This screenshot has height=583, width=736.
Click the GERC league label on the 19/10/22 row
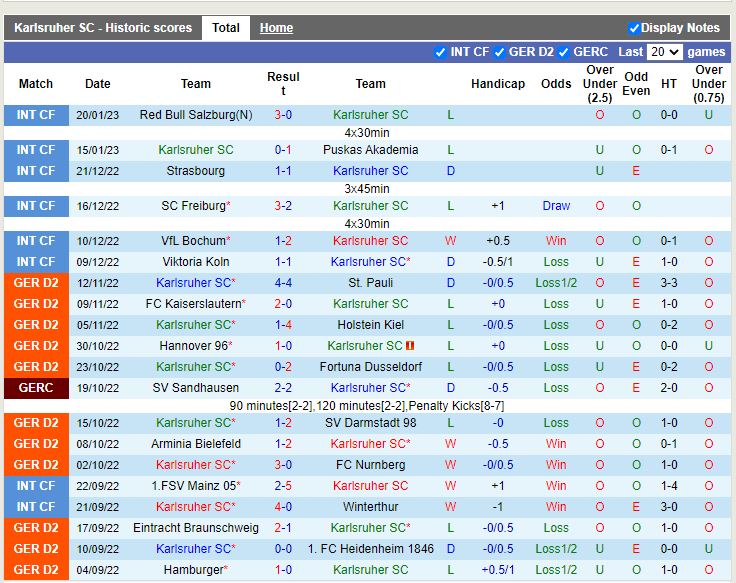pos(36,388)
